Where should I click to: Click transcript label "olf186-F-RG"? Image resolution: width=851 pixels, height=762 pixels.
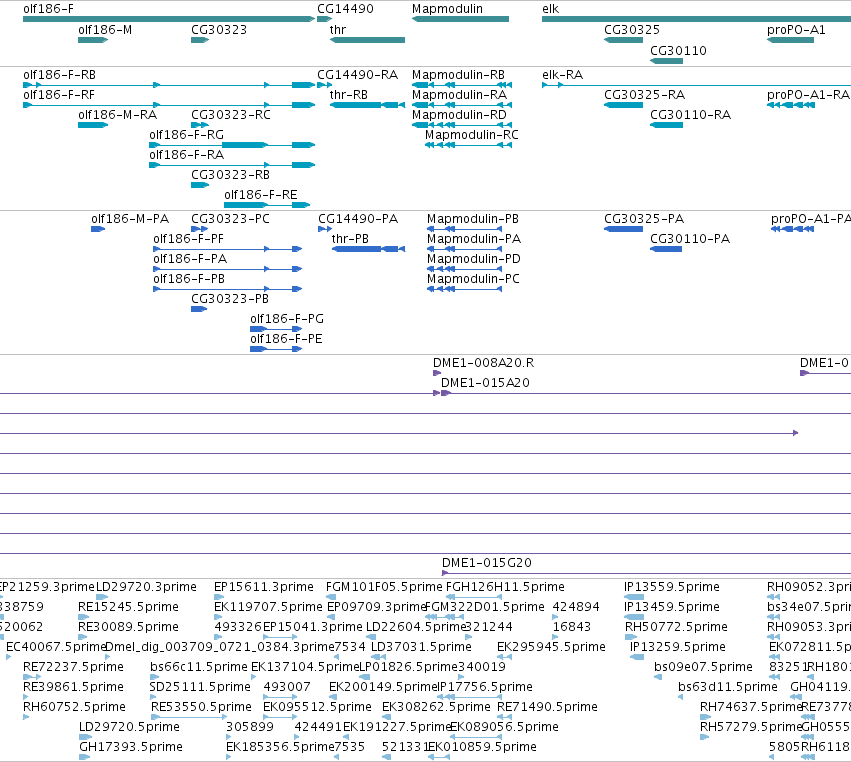tap(186, 135)
